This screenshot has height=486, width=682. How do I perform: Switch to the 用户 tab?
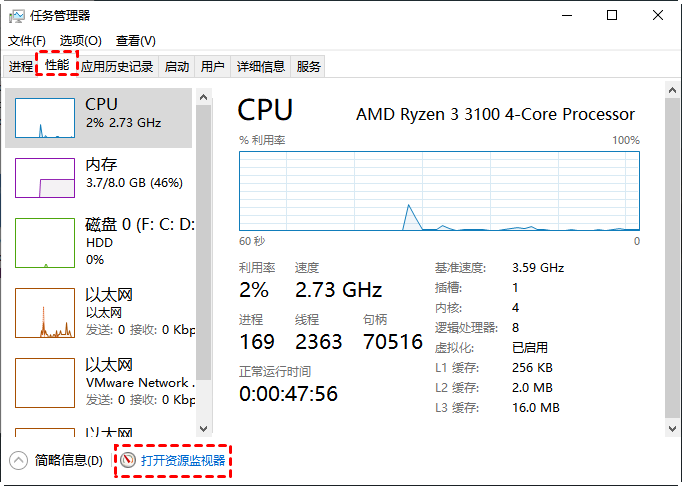point(213,67)
